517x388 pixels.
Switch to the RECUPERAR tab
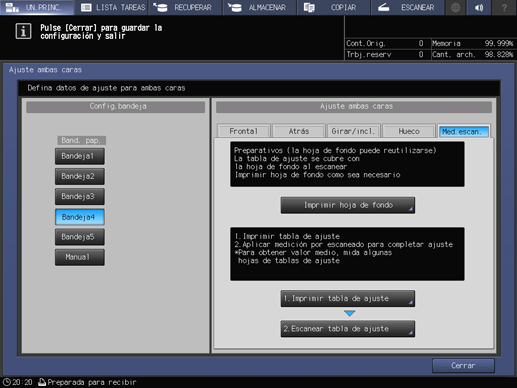point(185,7)
